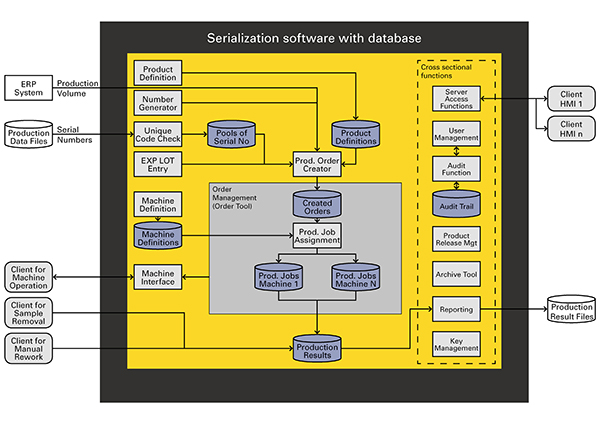Select the Client HMI 1 box
Viewport: 600px width, 424px height.
point(571,98)
